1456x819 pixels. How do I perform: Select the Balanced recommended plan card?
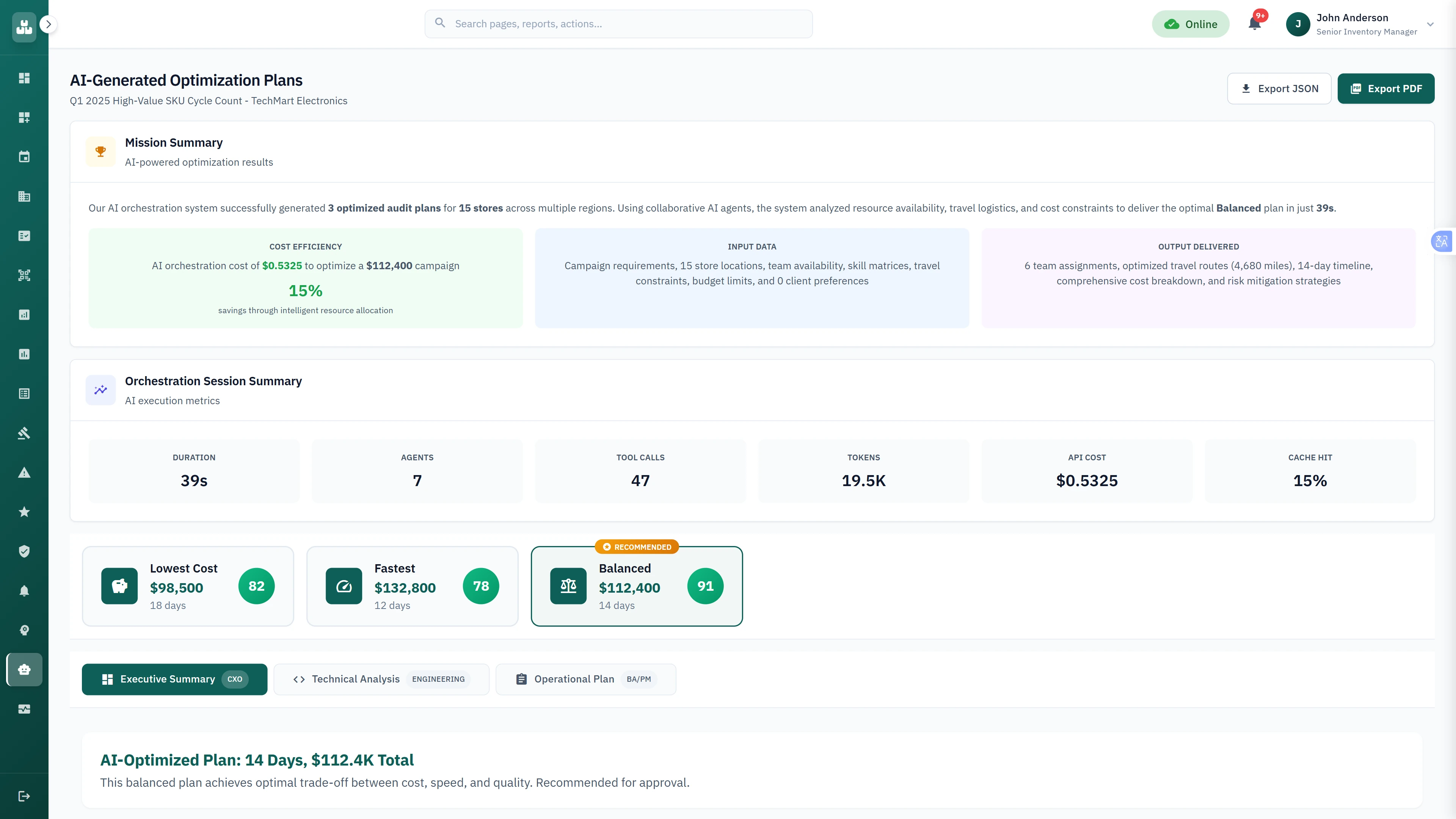point(637,586)
